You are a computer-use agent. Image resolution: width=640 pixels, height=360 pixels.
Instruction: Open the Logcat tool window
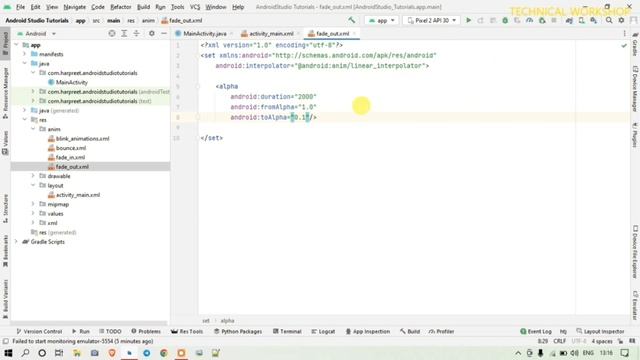pos(323,331)
